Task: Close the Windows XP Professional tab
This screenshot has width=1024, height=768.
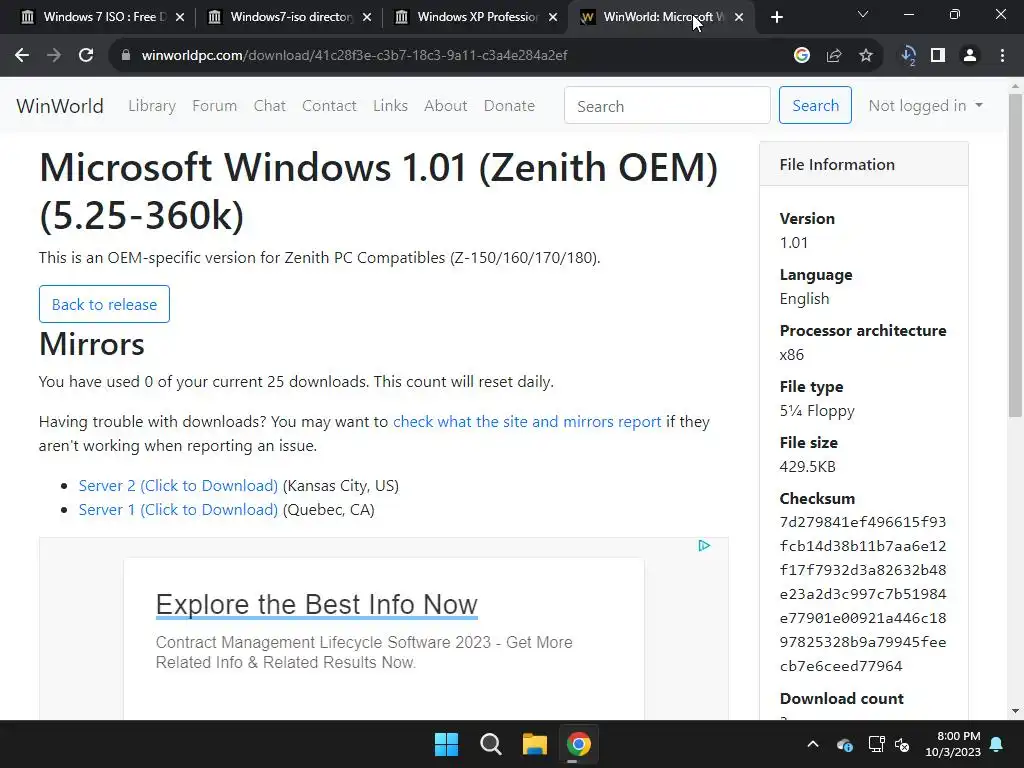Action: point(553,17)
